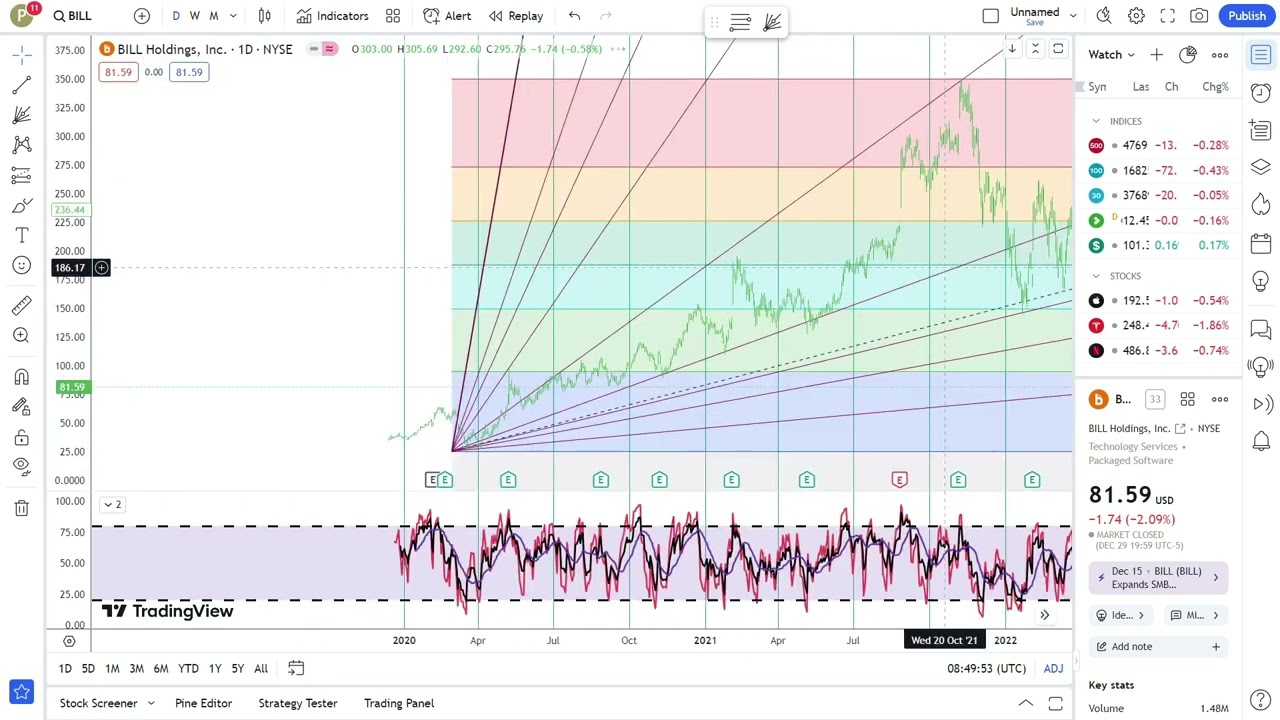Open watchlist advanced view pie icon
Image resolution: width=1280 pixels, height=720 pixels.
click(x=1187, y=55)
